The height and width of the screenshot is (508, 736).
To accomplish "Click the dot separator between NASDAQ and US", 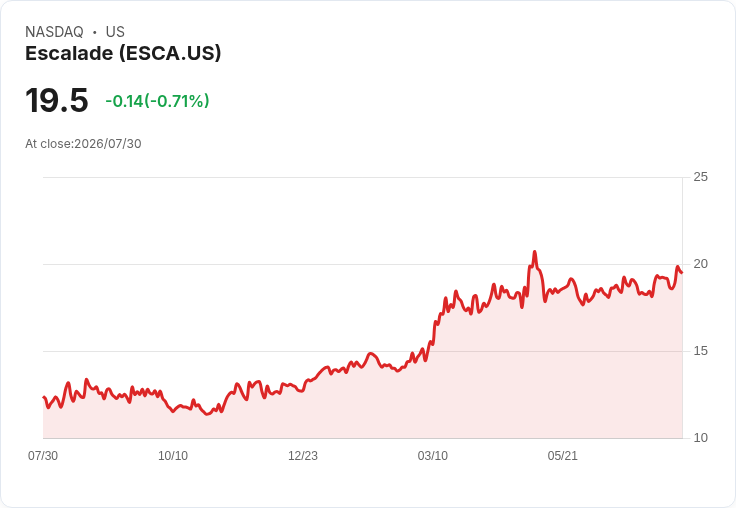I will tap(95, 32).
